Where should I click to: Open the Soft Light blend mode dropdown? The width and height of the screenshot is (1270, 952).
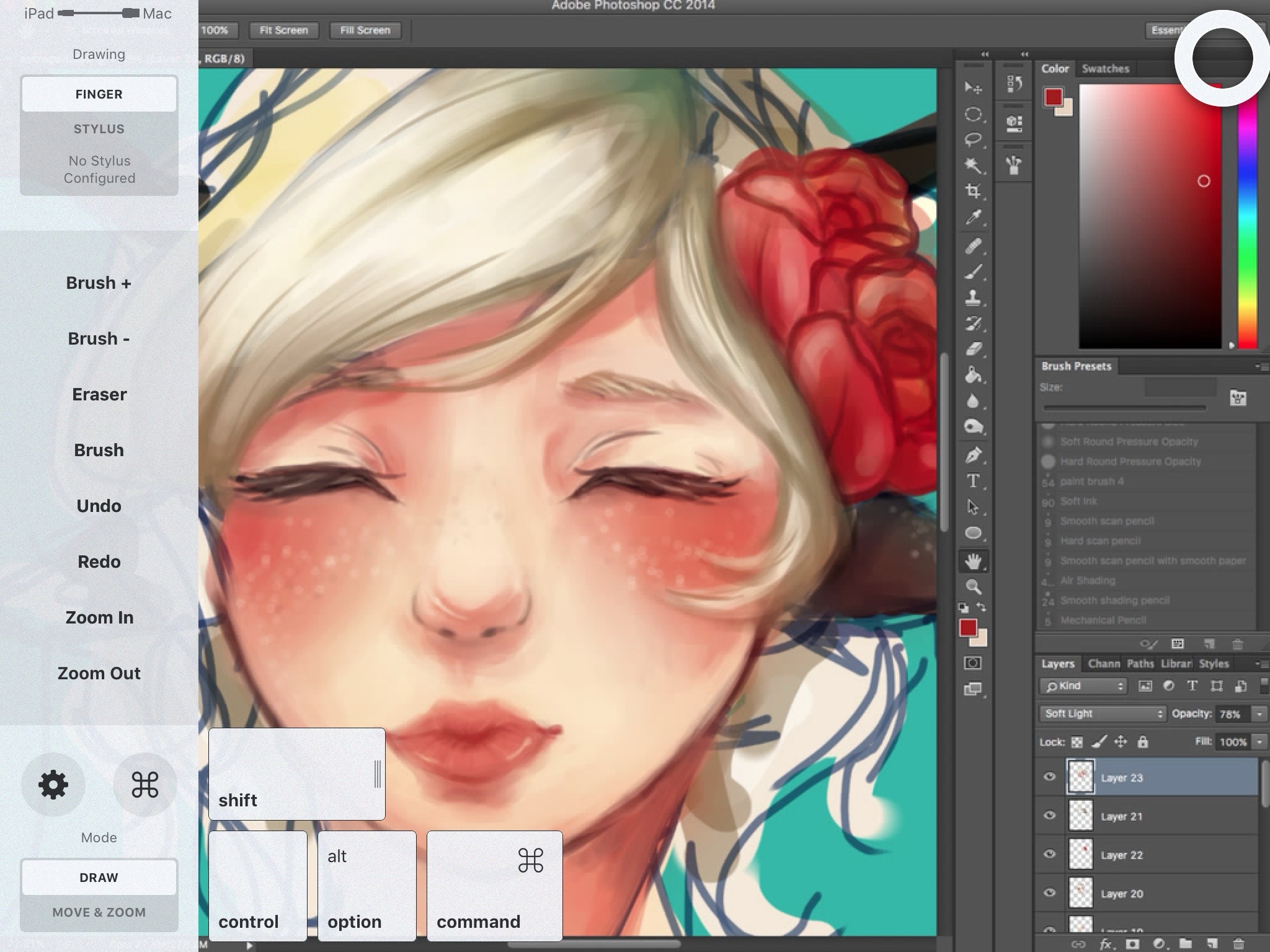coord(1102,714)
